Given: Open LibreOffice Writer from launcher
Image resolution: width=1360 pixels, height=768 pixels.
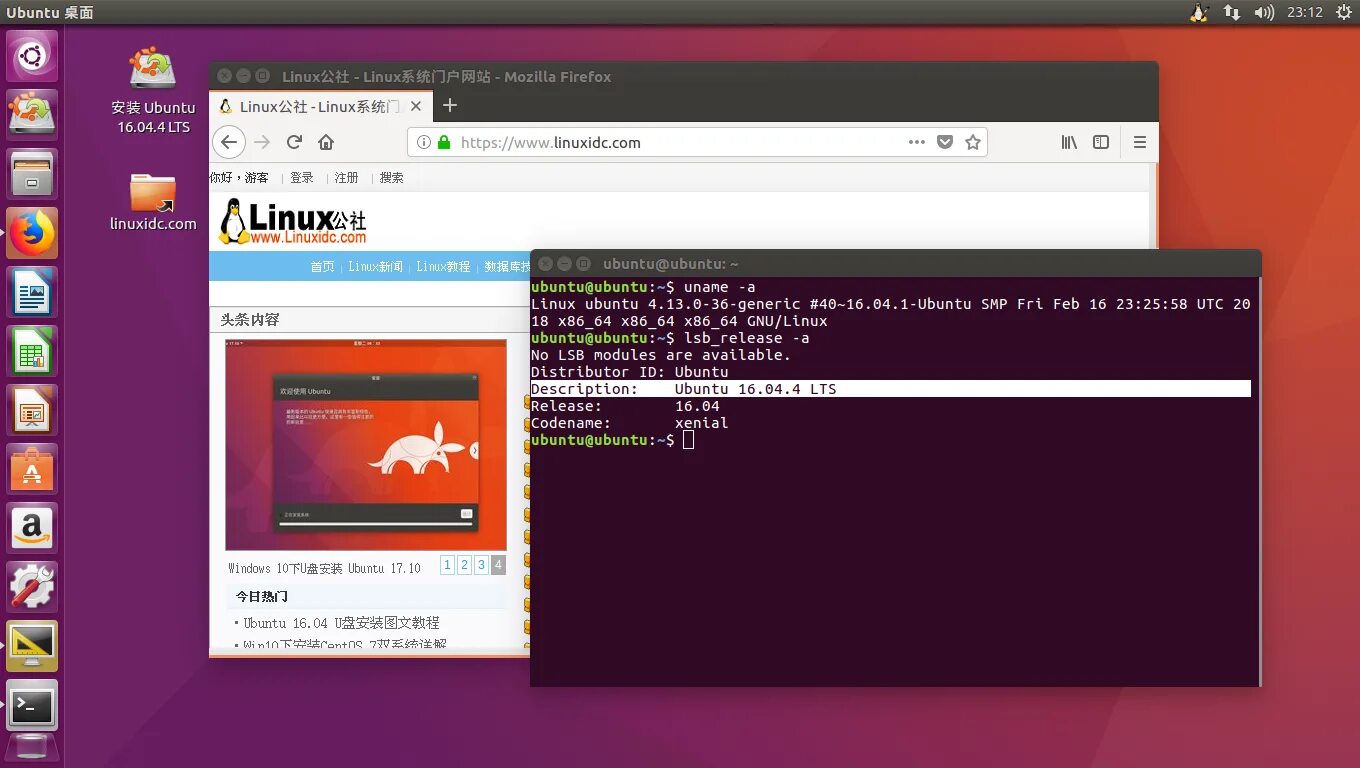Looking at the screenshot, I should [33, 292].
